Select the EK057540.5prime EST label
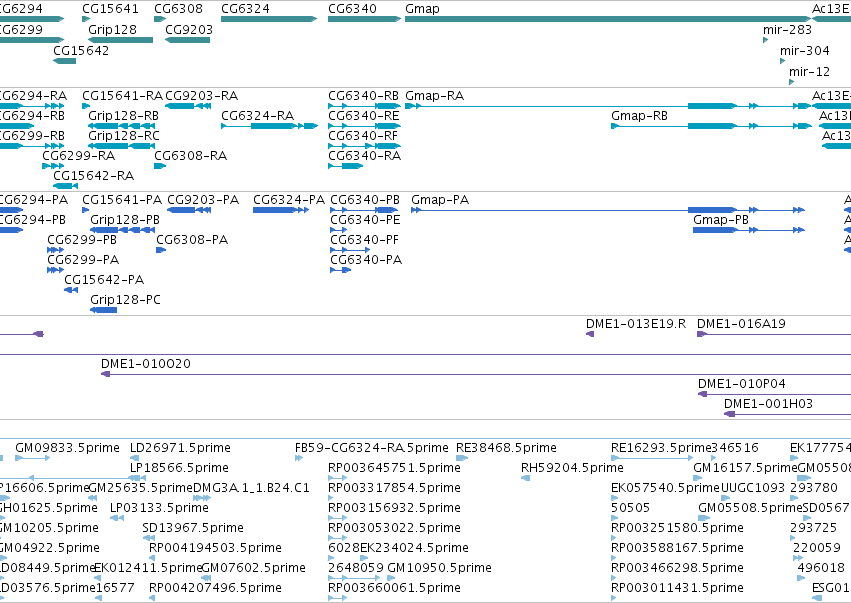Image resolution: width=851 pixels, height=603 pixels. coord(665,488)
